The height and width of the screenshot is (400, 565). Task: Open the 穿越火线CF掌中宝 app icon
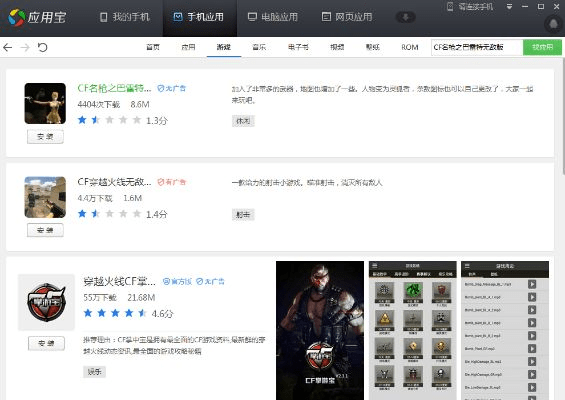tap(46, 302)
